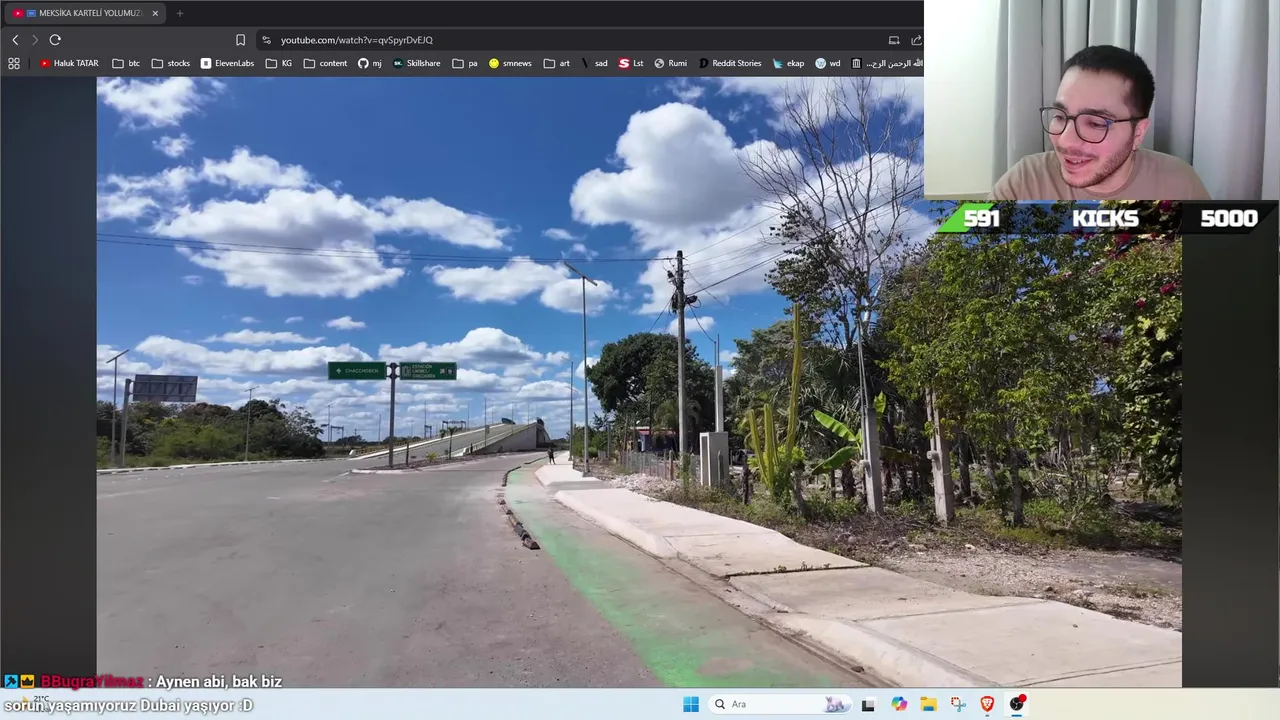The height and width of the screenshot is (720, 1280).
Task: Switch to Brave browser on the taskbar
Action: tap(987, 704)
